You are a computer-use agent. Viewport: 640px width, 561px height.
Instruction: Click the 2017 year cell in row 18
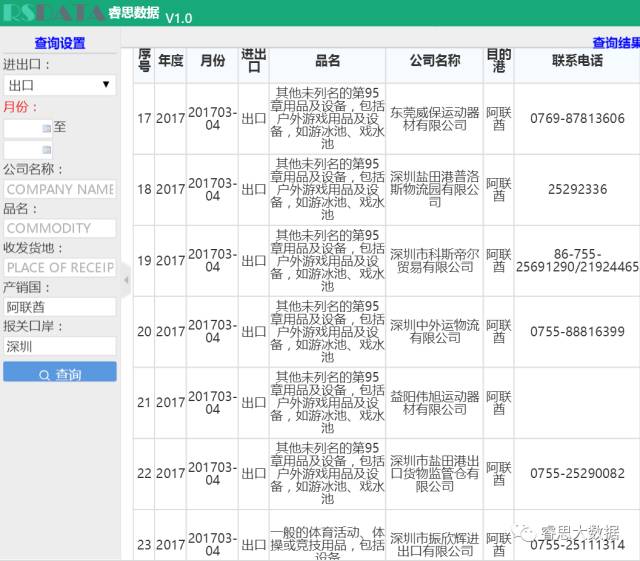171,189
